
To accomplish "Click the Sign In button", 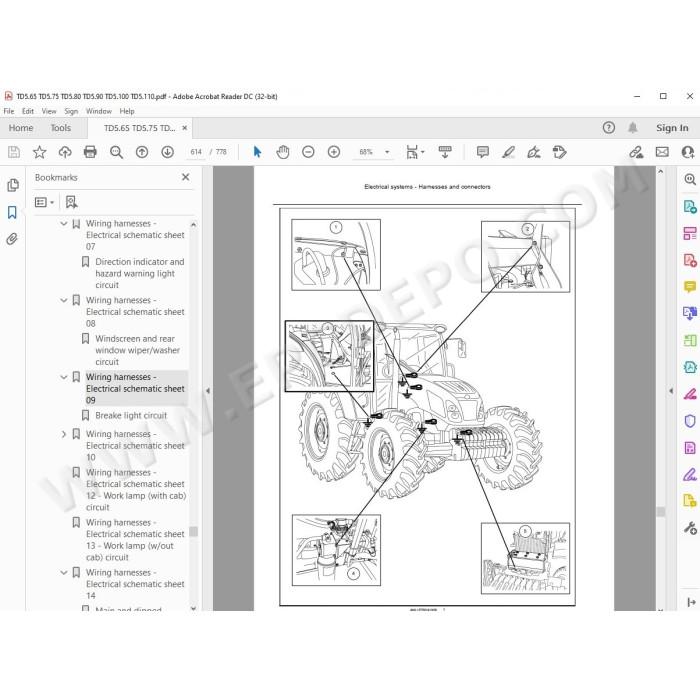I will point(672,128).
